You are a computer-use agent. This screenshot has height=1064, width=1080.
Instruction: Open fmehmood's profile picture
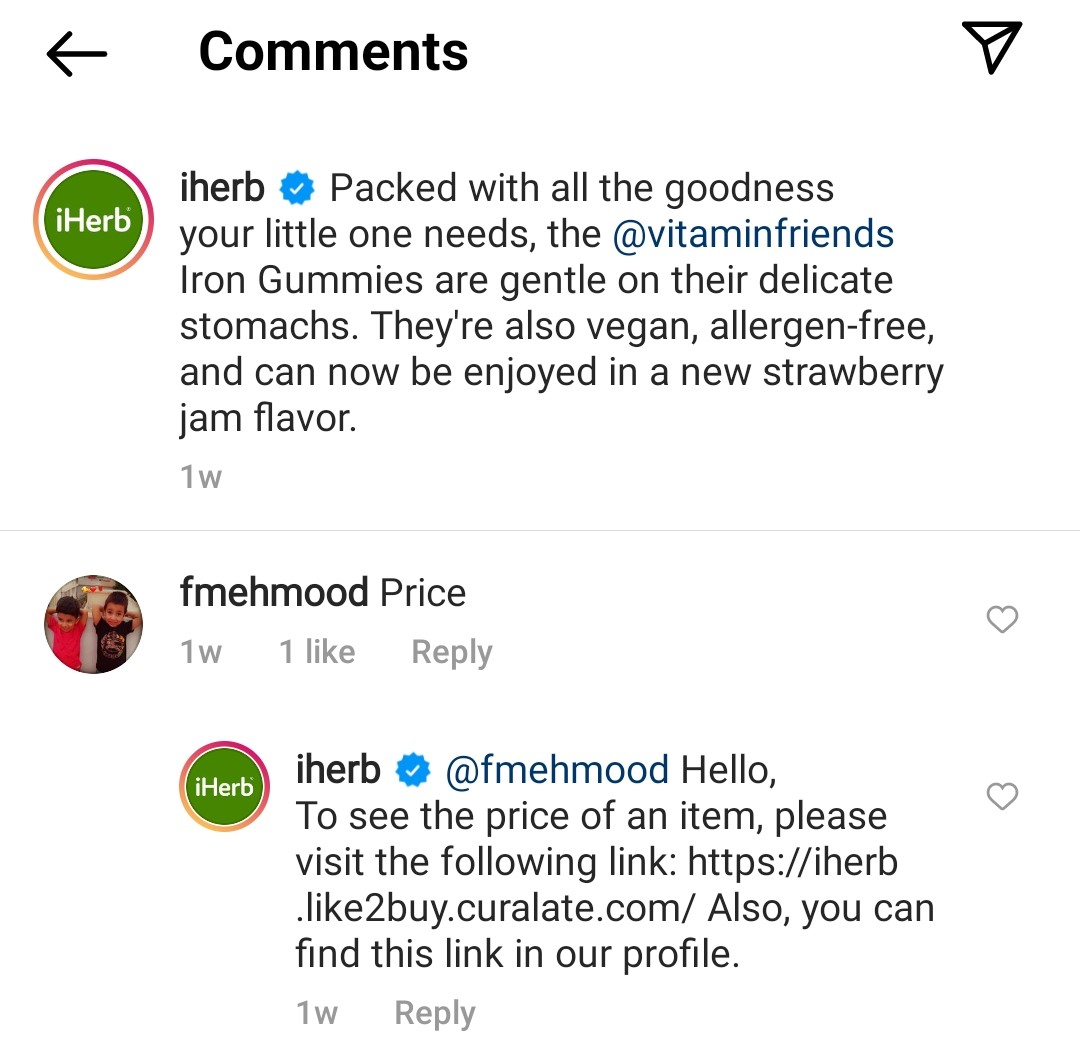click(x=93, y=624)
